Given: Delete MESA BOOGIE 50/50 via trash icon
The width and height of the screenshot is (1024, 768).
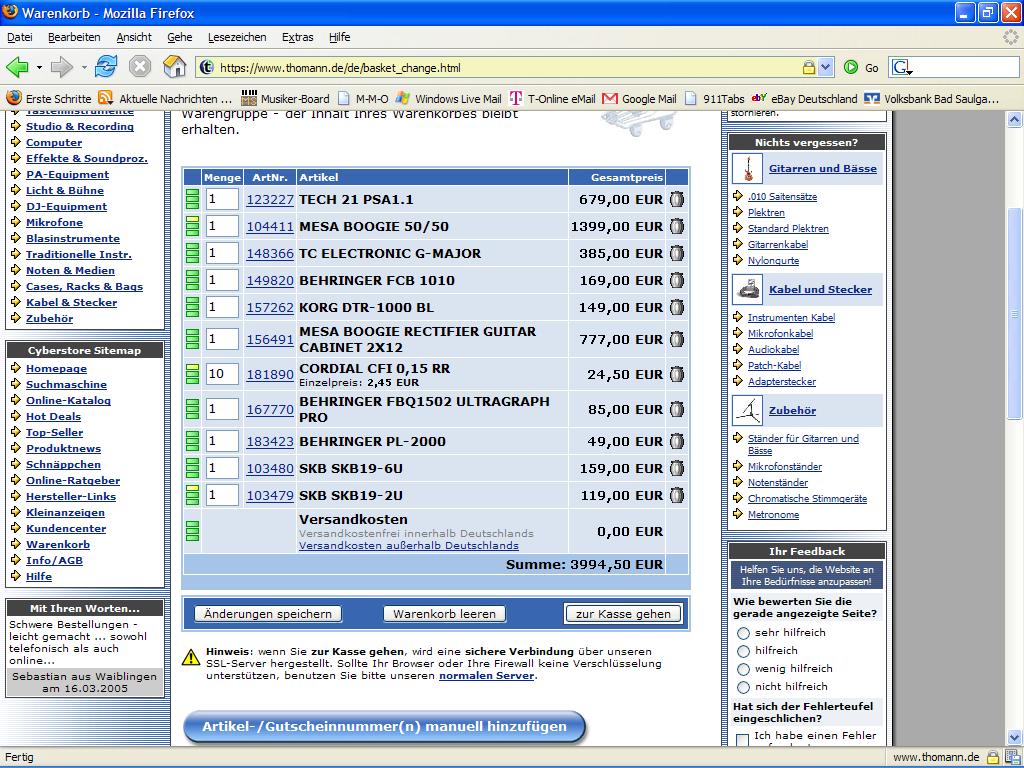Looking at the screenshot, I should coord(677,226).
